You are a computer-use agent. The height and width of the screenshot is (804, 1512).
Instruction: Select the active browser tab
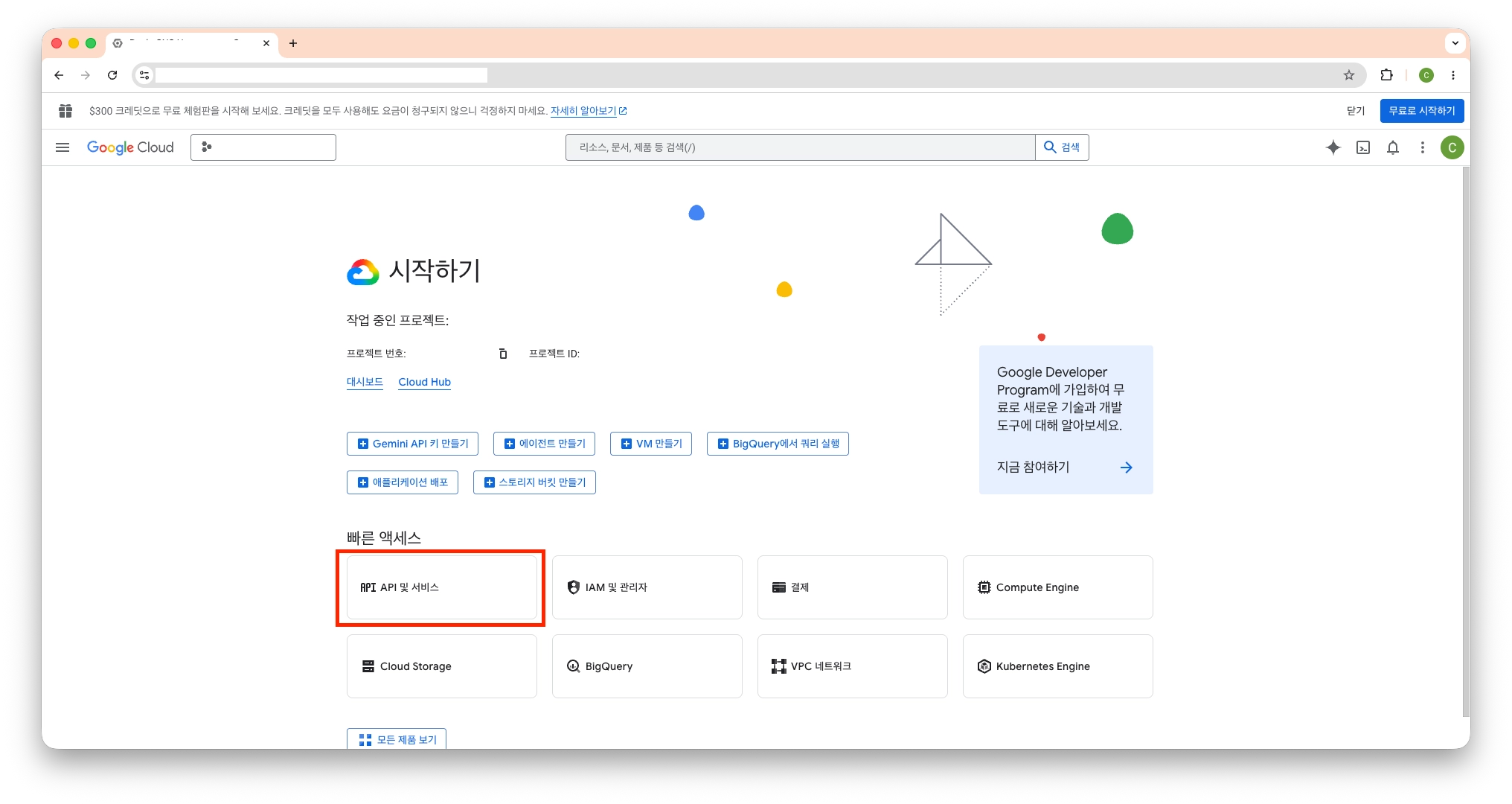192,43
